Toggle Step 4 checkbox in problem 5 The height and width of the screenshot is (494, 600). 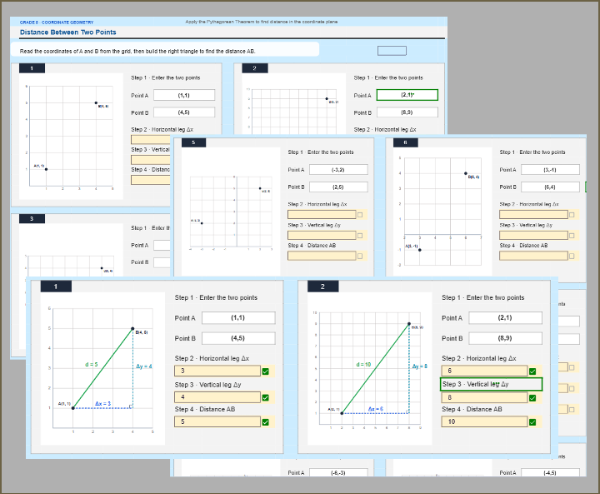click(x=360, y=256)
